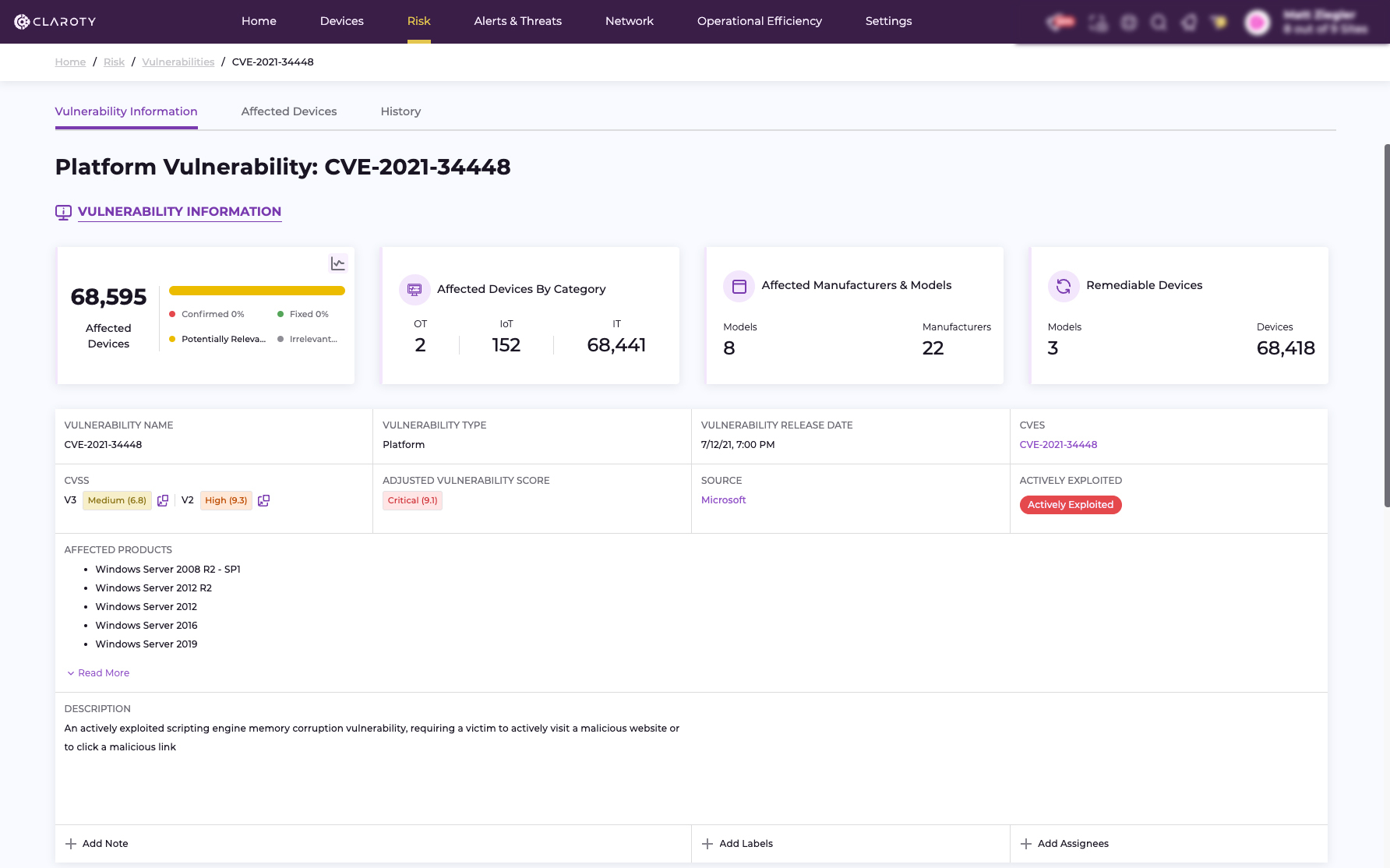Open the trend chart icon on Affected Devices card
Screen dimensions: 1390x868
coord(337,263)
